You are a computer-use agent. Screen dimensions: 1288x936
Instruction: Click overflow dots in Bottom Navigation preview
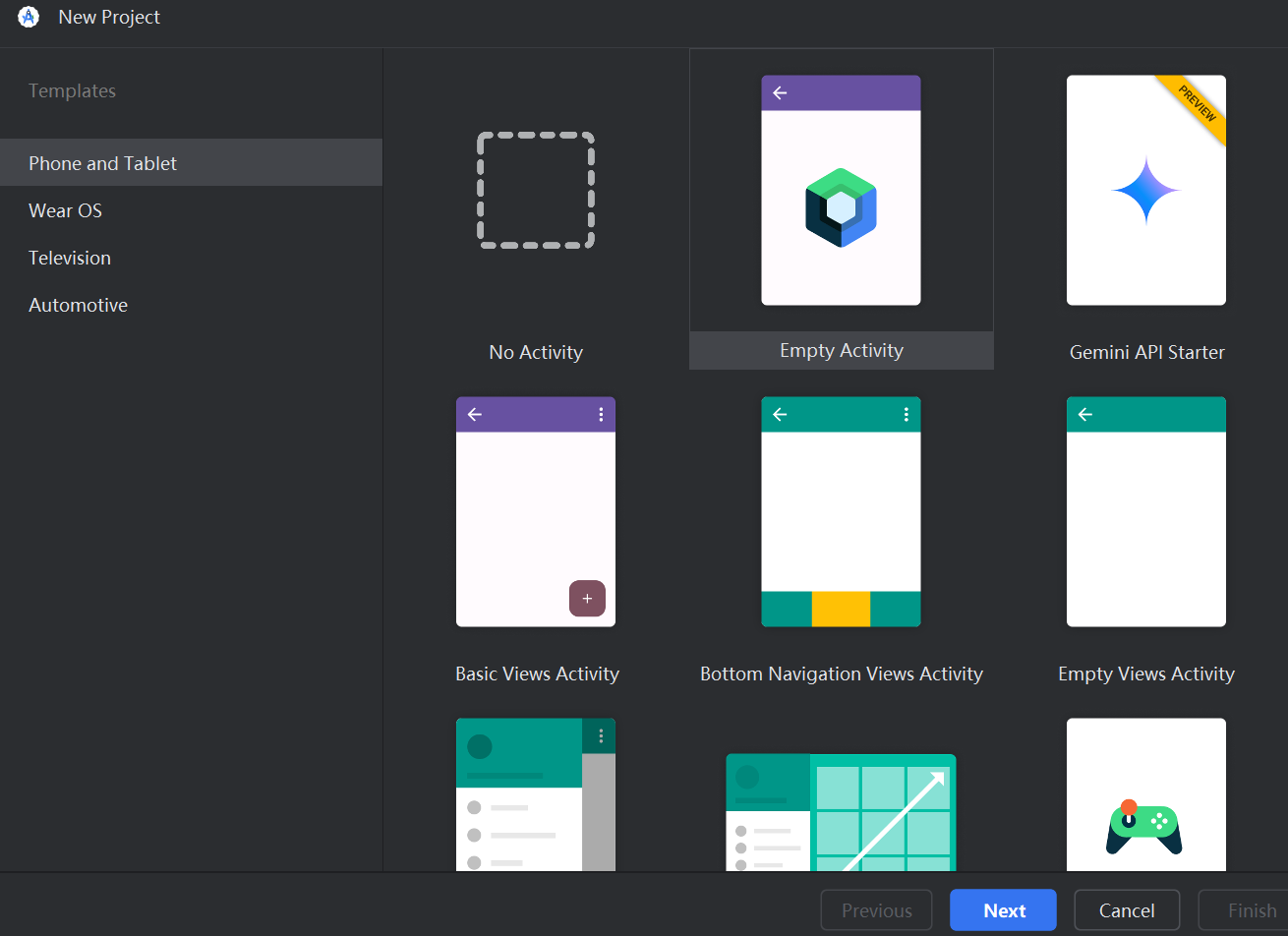(906, 414)
